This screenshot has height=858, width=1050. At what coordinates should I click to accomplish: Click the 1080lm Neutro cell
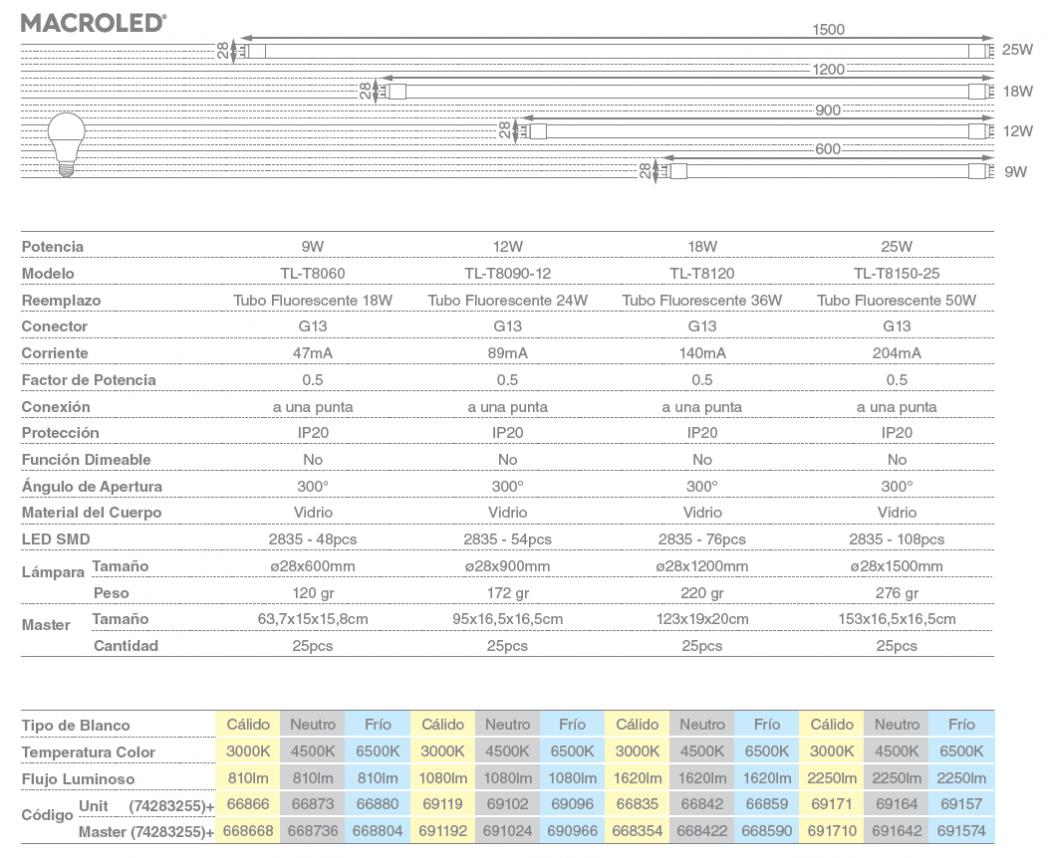[508, 778]
